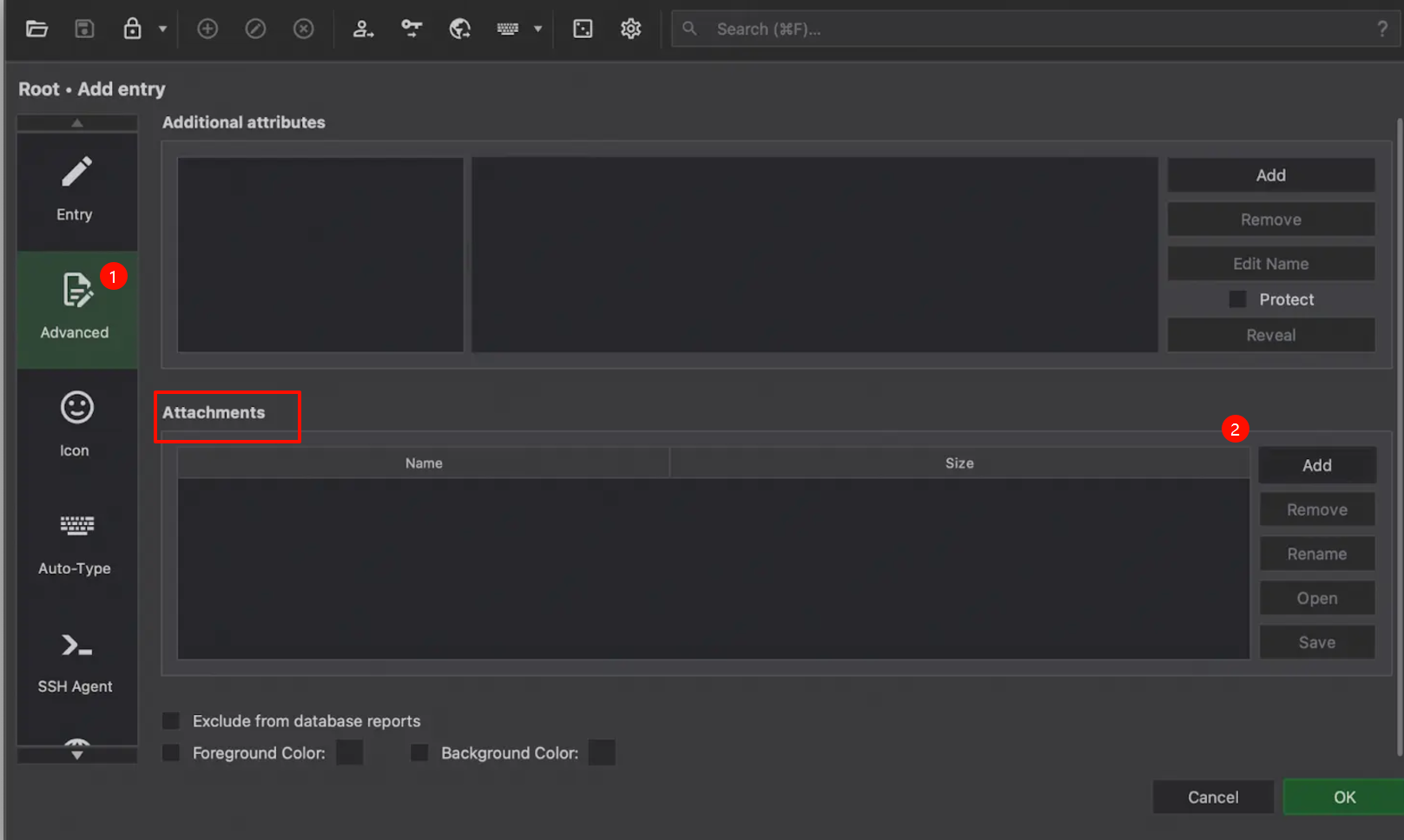Pick the Background Color swatch
The image size is (1404, 840).
tap(602, 752)
